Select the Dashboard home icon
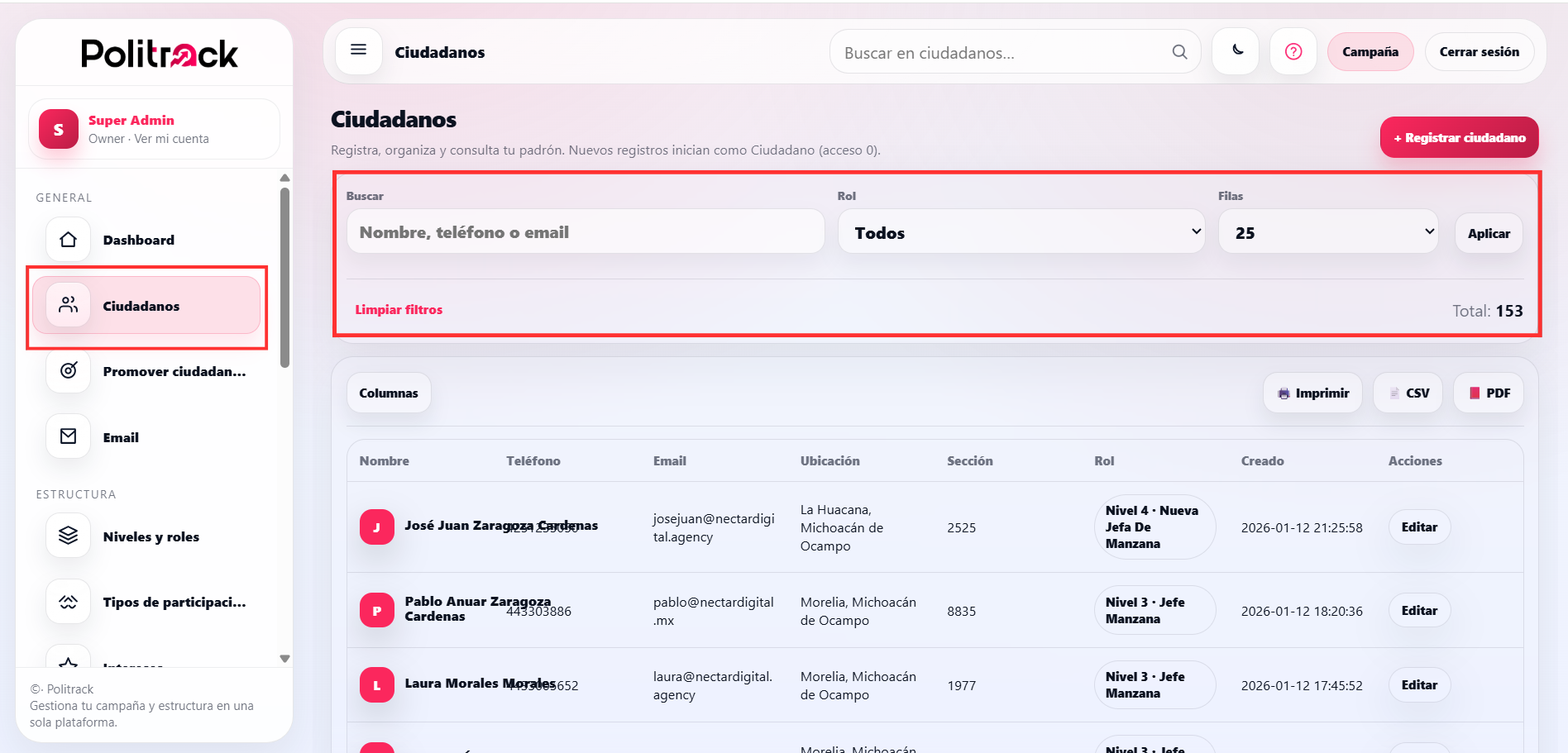 pyautogui.click(x=68, y=239)
